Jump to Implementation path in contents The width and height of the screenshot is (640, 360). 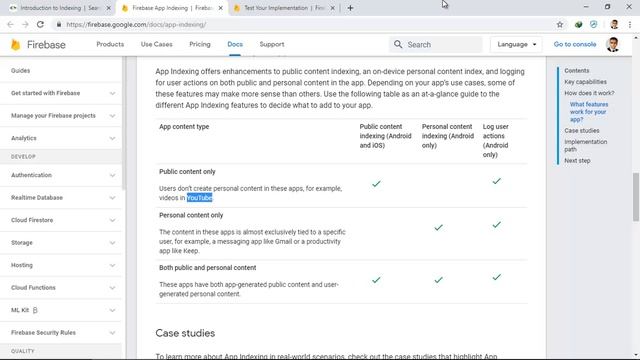(x=585, y=145)
